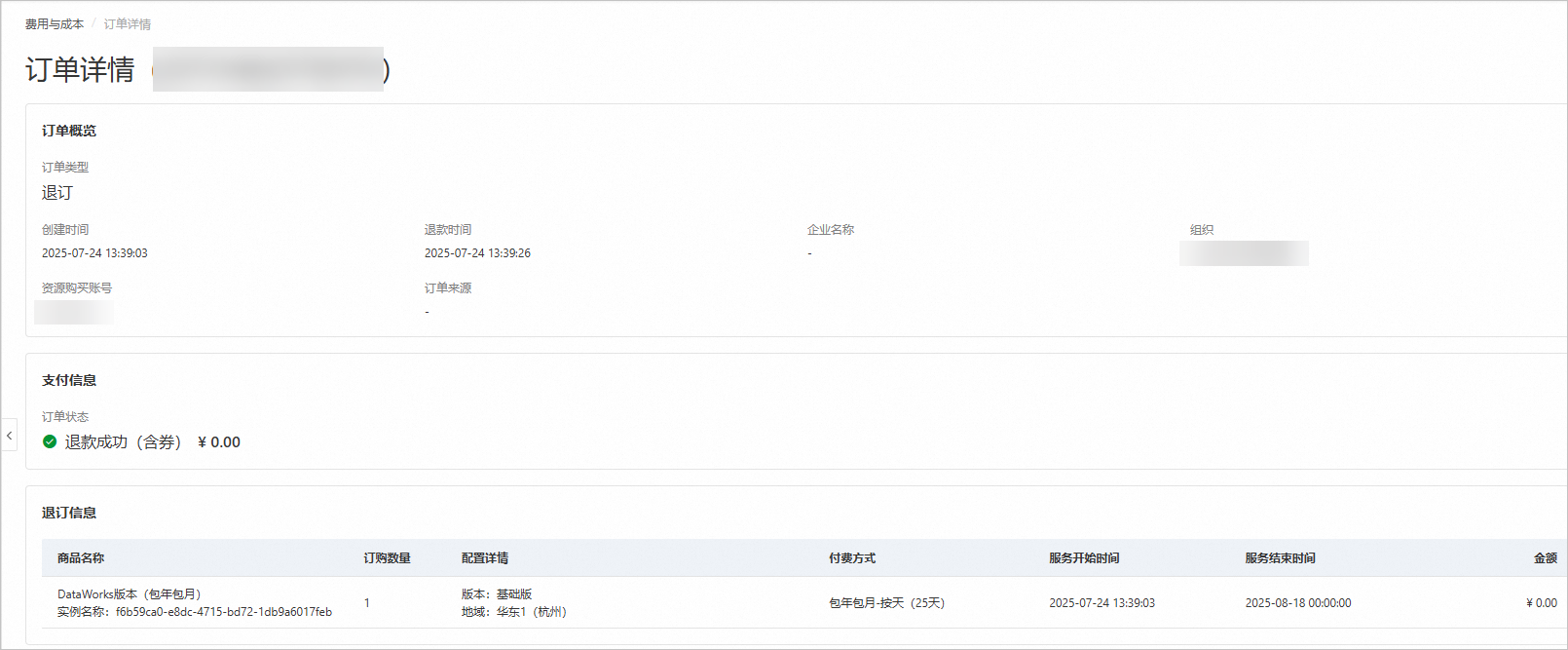Click the 订单来源 label
1568x650 pixels.
point(448,288)
